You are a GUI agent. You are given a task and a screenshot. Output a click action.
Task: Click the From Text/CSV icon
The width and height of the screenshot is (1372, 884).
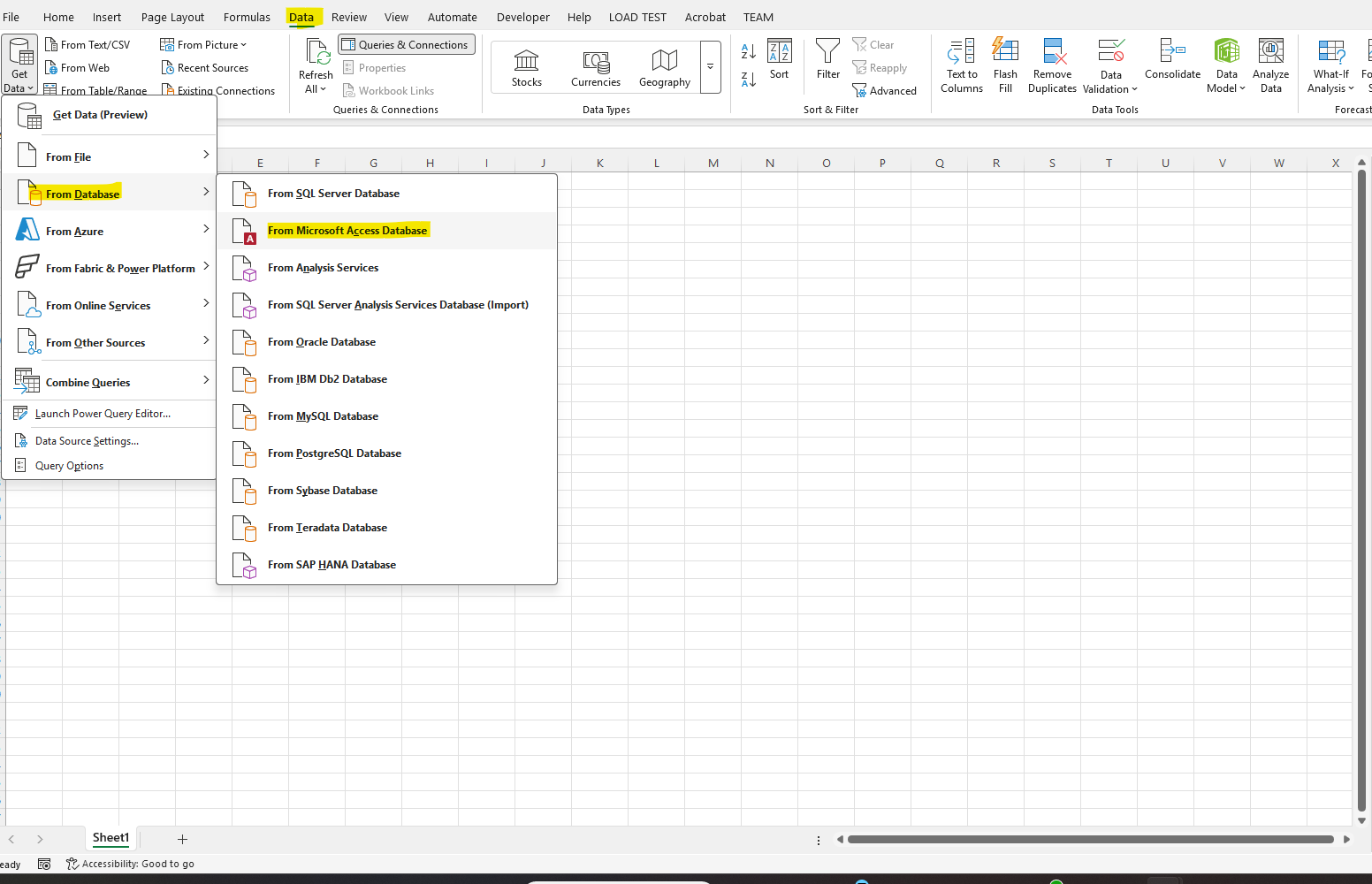click(51, 45)
